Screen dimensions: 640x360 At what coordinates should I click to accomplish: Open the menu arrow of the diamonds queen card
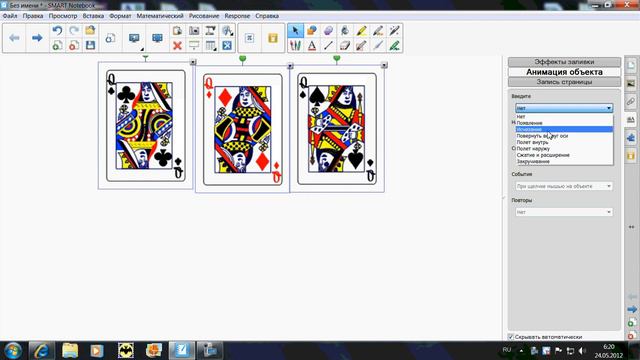[290, 66]
